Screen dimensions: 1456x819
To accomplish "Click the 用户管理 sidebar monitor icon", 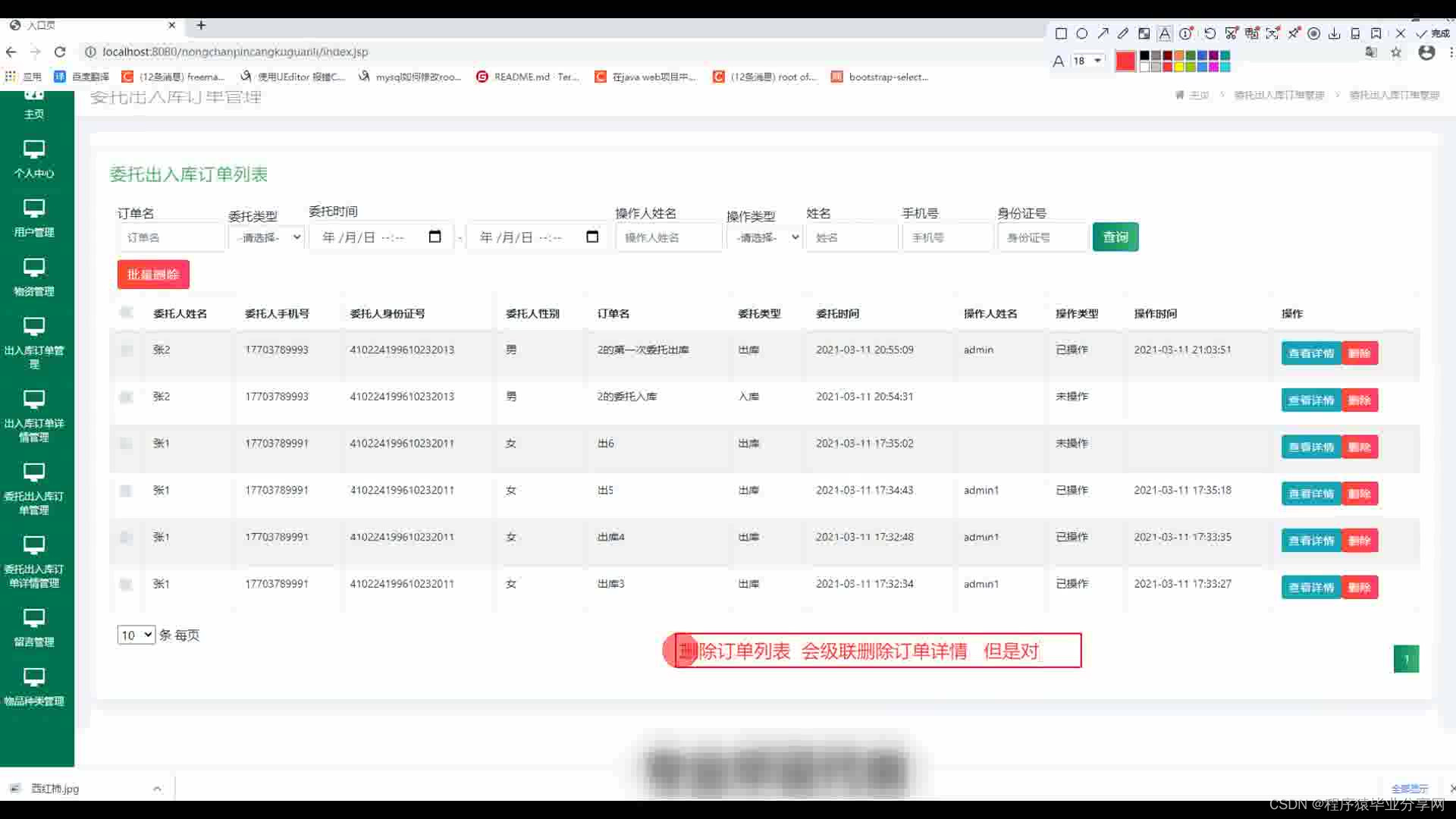I will coord(34,209).
